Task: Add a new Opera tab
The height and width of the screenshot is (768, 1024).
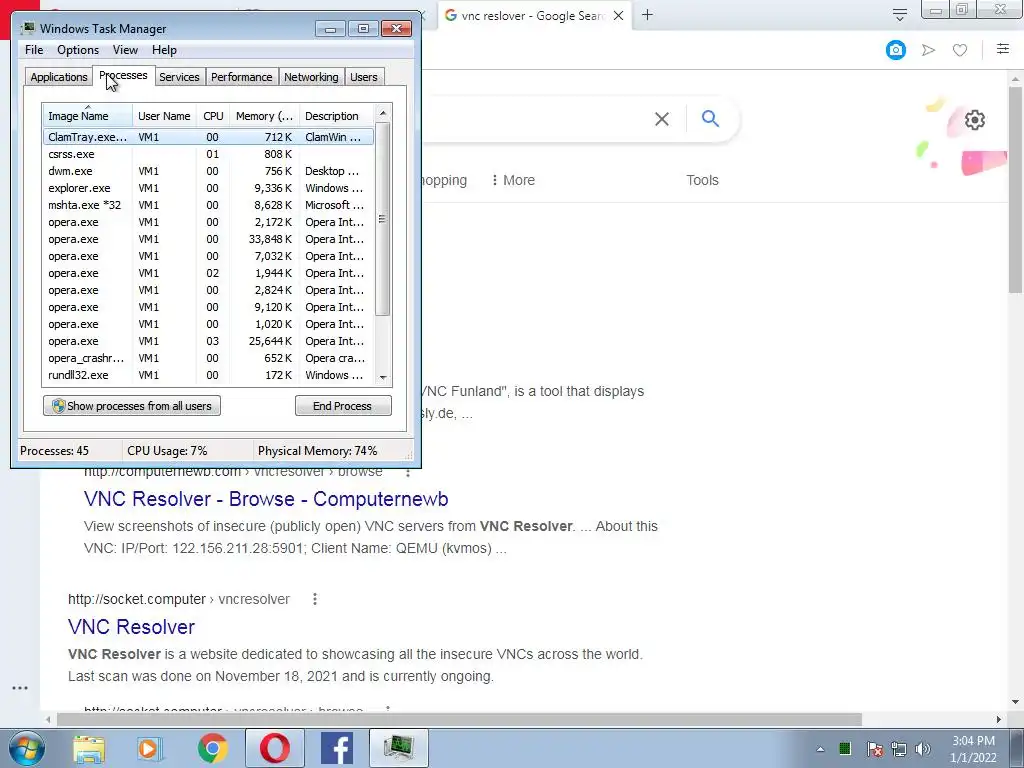Action: pos(647,15)
